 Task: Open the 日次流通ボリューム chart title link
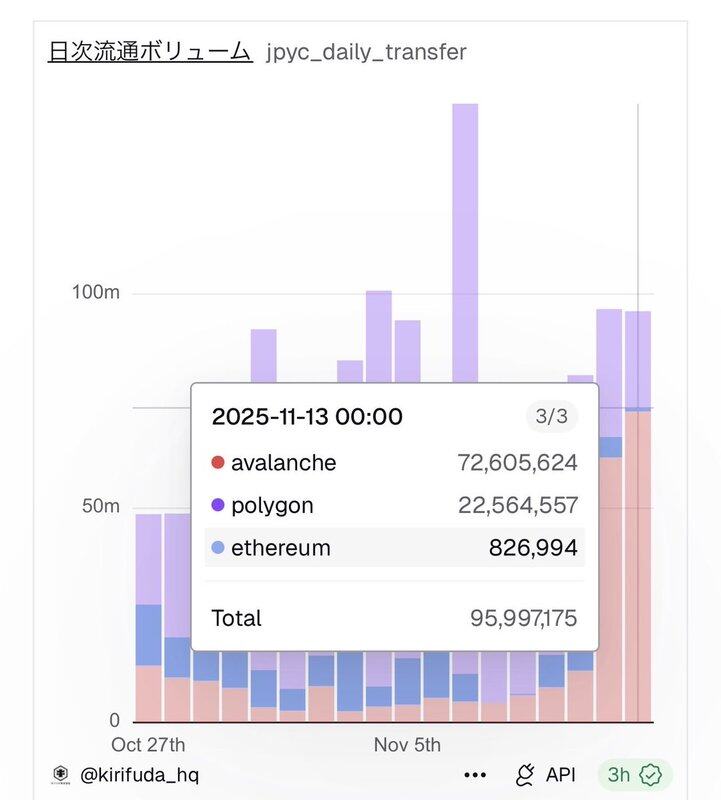[x=150, y=51]
